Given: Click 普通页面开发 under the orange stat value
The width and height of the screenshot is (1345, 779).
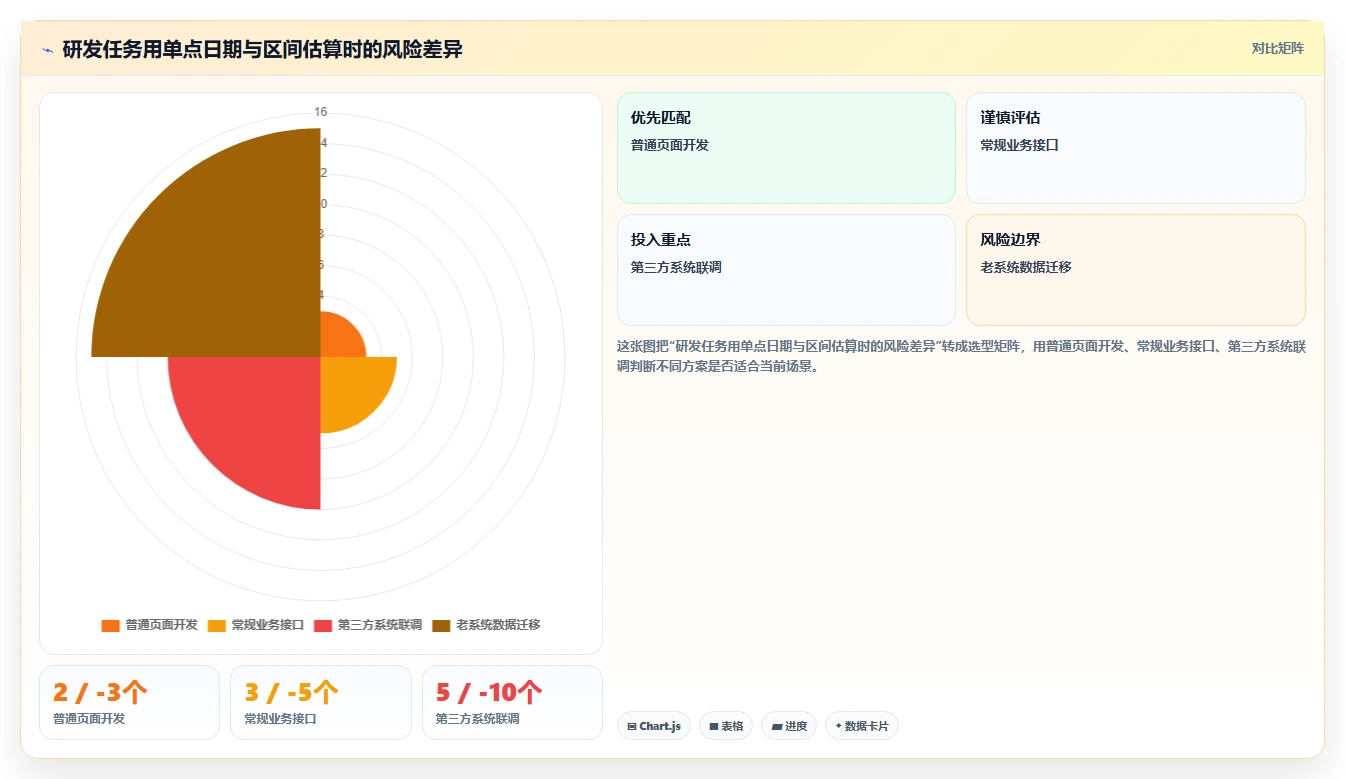Looking at the screenshot, I should (89, 718).
